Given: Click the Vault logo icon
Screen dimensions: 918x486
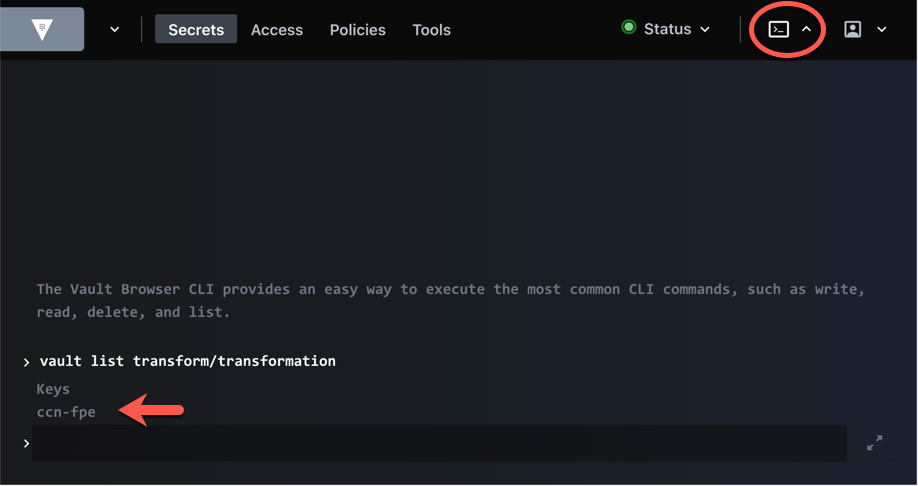Looking at the screenshot, I should click(41, 30).
